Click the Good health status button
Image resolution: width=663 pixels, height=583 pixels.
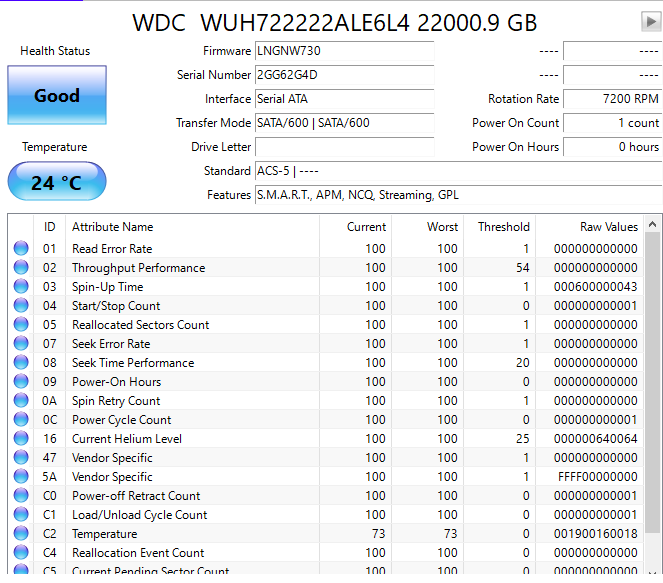pyautogui.click(x=57, y=95)
